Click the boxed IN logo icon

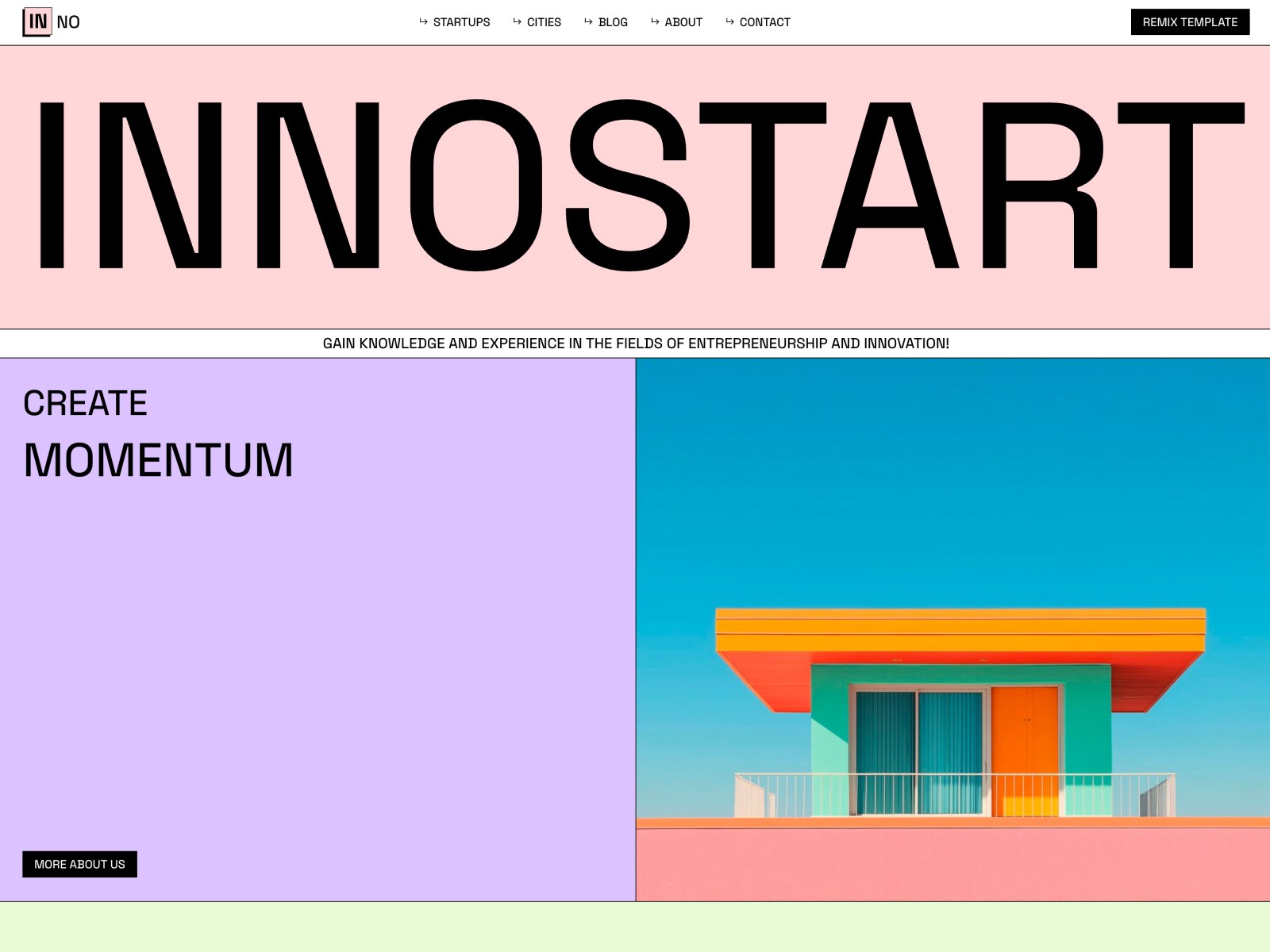point(37,21)
